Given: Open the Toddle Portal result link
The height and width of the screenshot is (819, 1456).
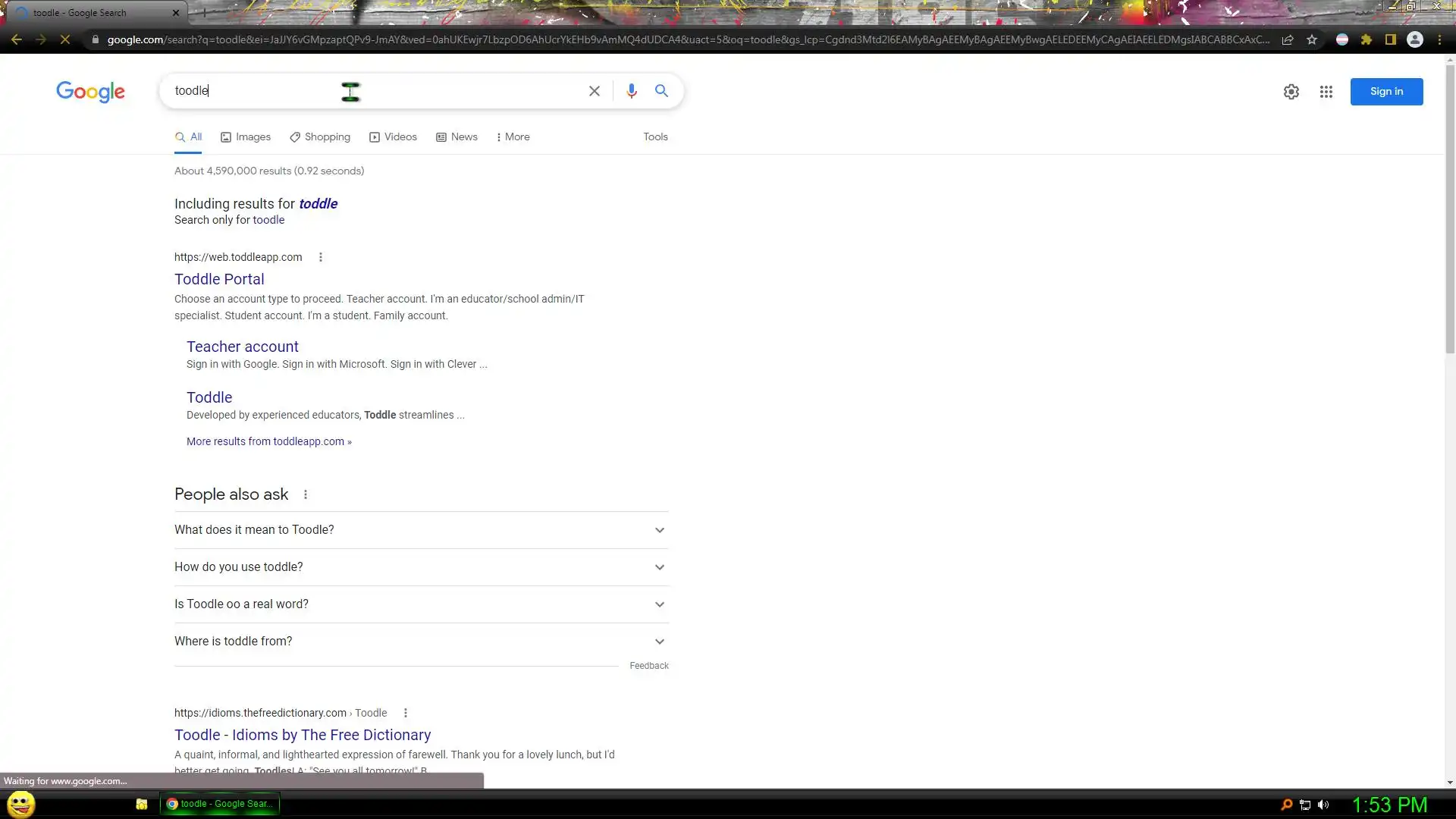Looking at the screenshot, I should click(219, 279).
